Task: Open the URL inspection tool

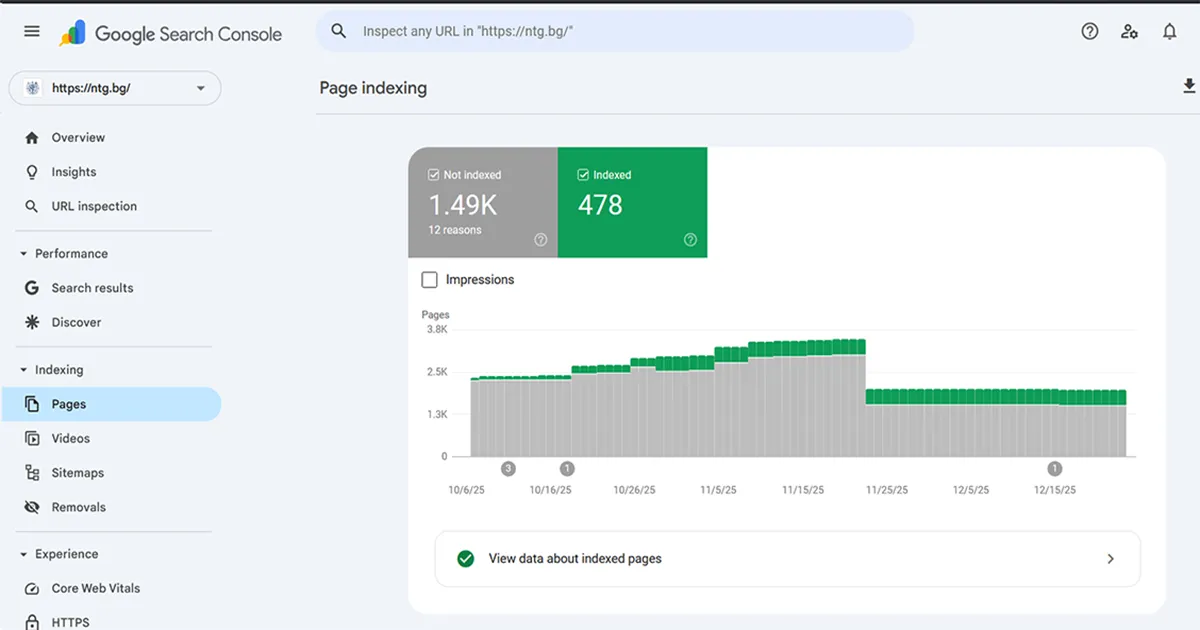Action: pyautogui.click(x=94, y=206)
